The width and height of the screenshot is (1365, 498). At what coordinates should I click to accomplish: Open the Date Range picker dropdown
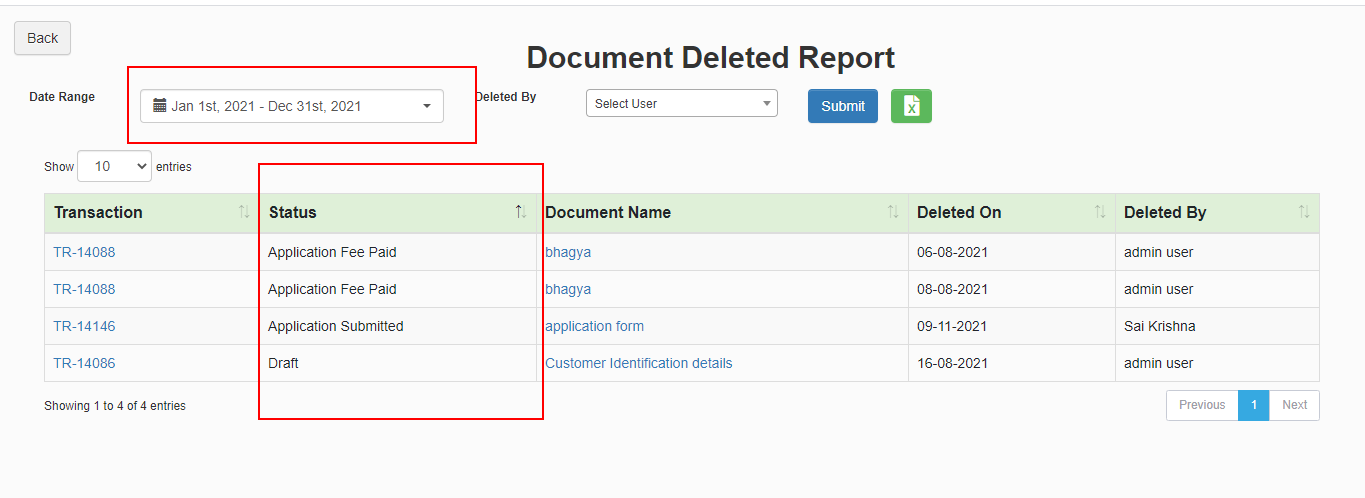coord(292,106)
